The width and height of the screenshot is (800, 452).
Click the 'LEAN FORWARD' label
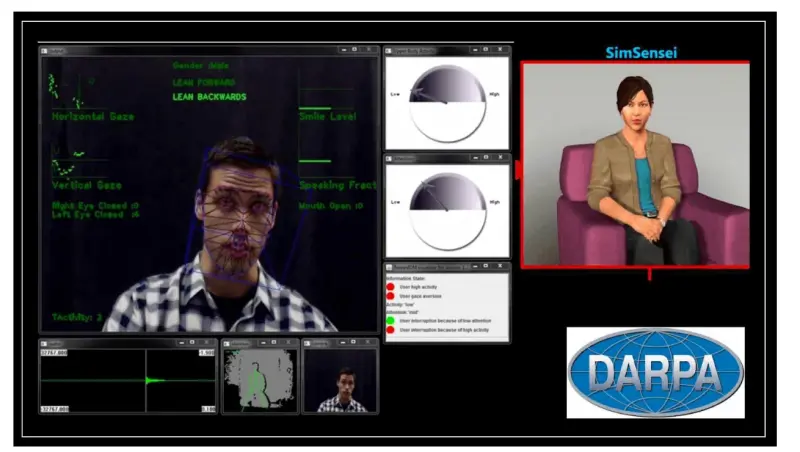coord(204,82)
